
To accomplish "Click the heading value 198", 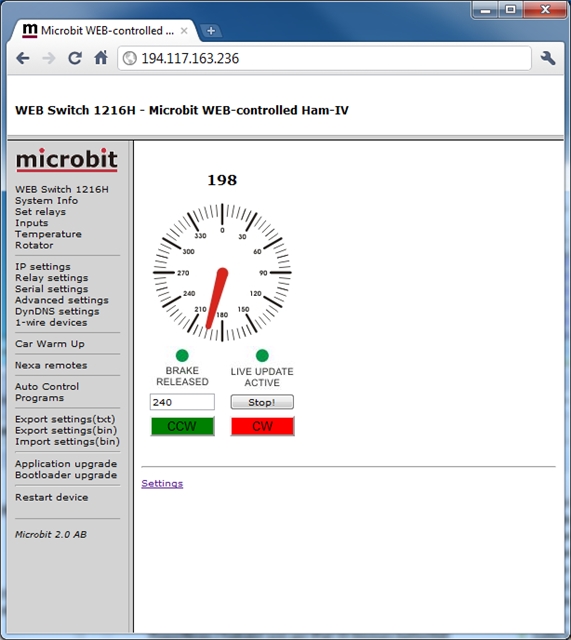I will click(222, 180).
